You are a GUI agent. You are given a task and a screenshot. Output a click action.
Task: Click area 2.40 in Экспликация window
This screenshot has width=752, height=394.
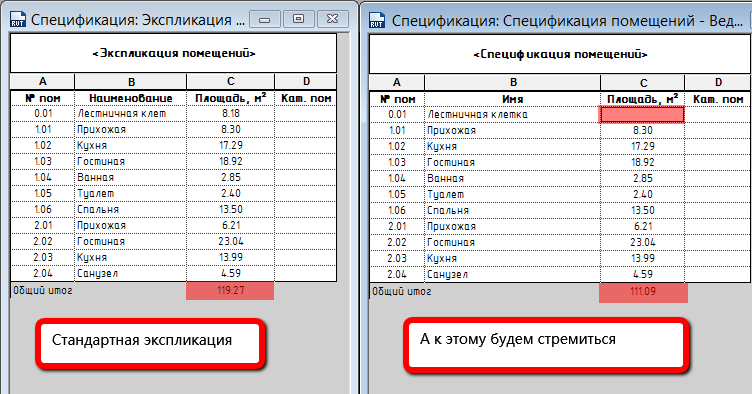[231, 194]
